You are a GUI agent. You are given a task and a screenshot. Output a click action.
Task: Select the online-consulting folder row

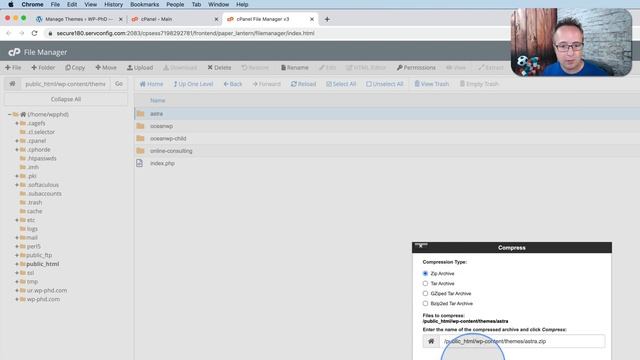[x=387, y=151]
